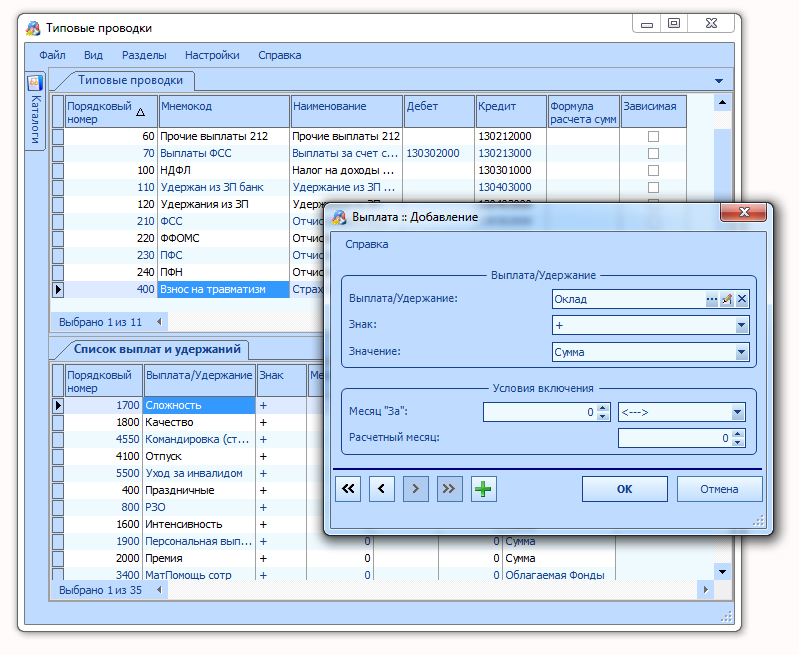Click the Каталоги sidebar icon
Screen dimensions: 799x655
click(35, 83)
